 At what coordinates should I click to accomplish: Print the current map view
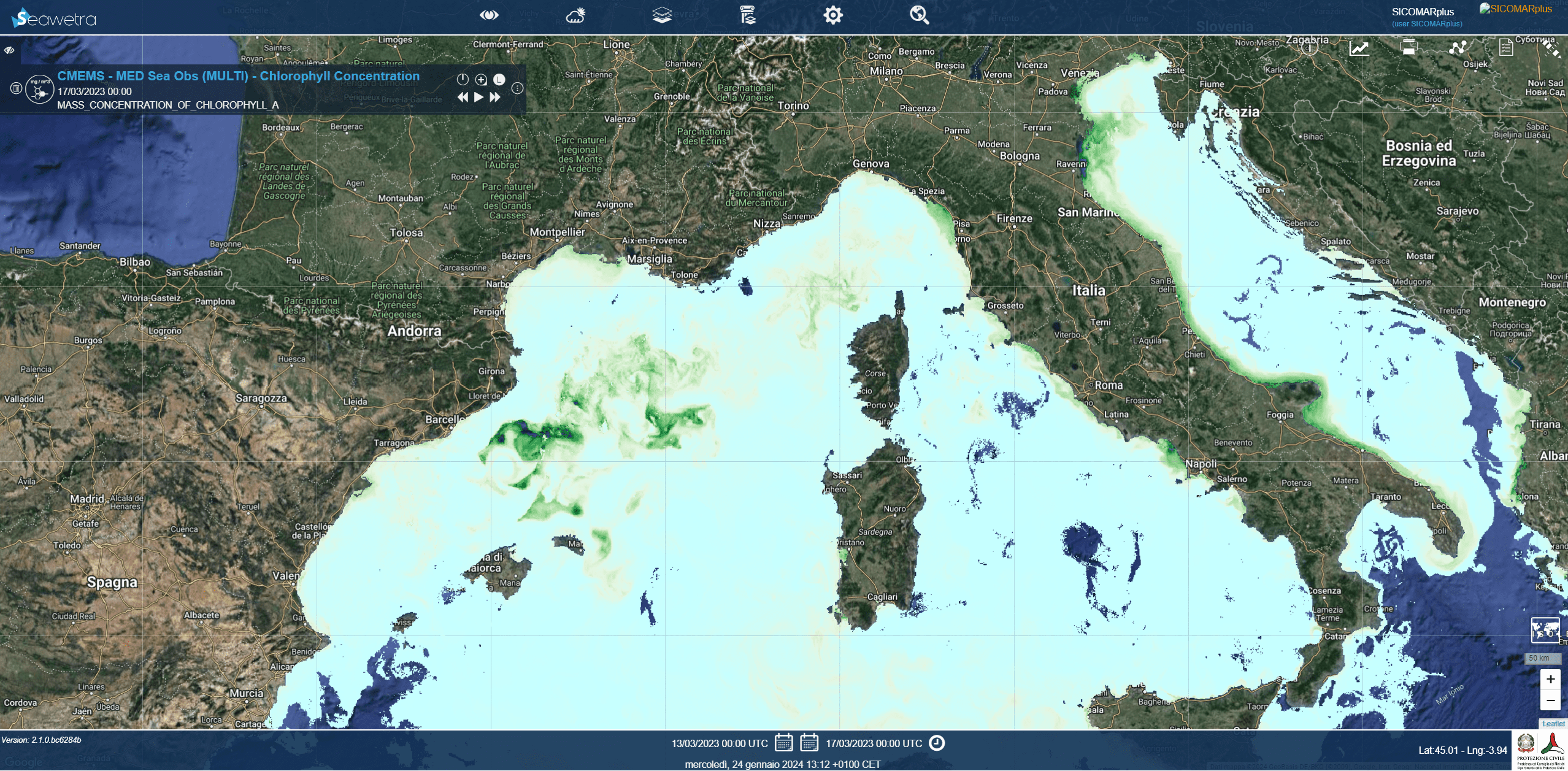tap(1409, 47)
